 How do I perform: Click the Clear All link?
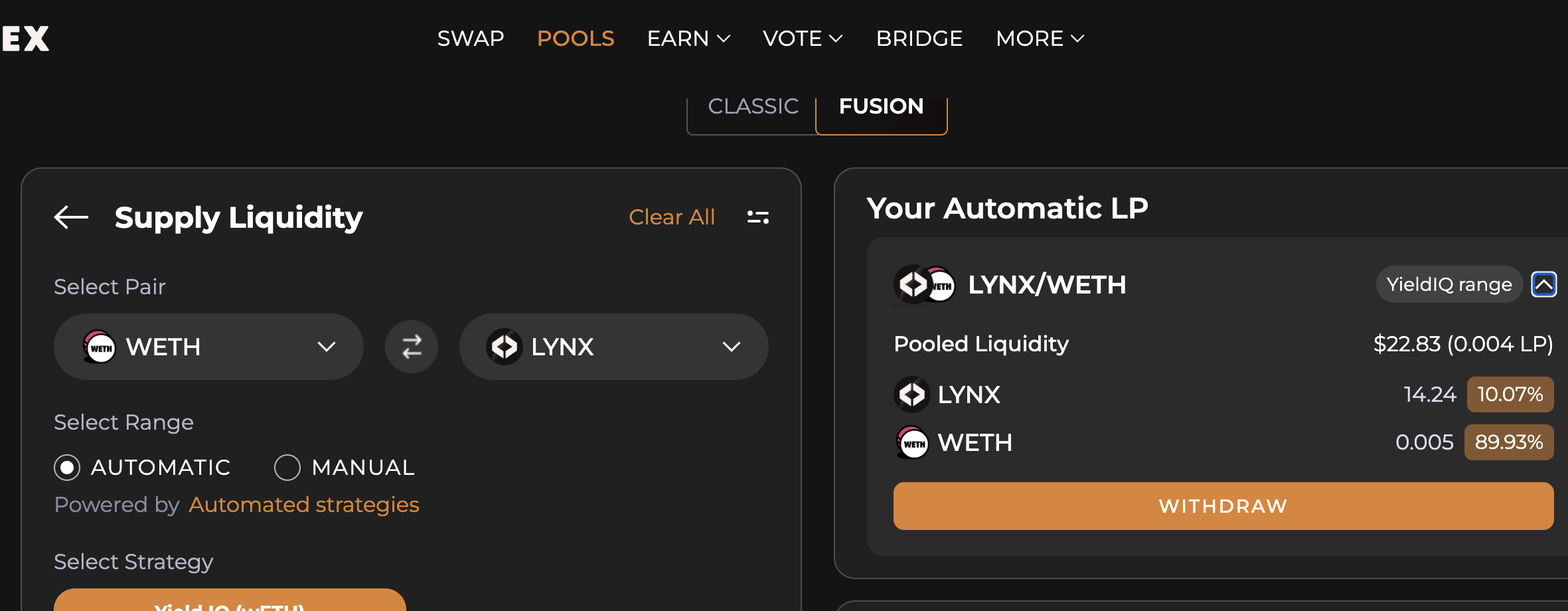pyautogui.click(x=672, y=217)
